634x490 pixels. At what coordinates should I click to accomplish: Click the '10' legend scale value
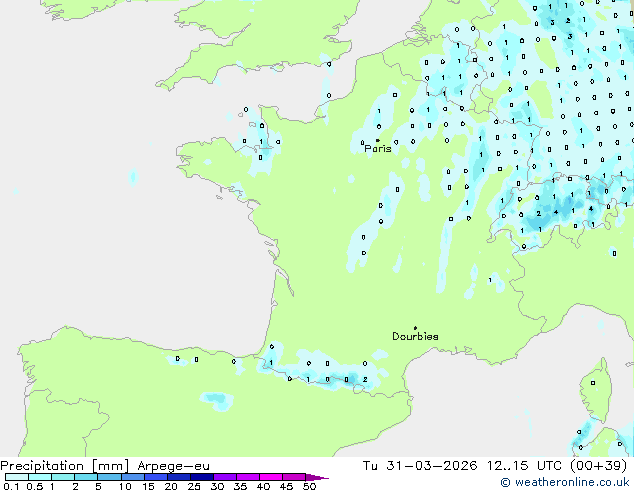(x=125, y=486)
